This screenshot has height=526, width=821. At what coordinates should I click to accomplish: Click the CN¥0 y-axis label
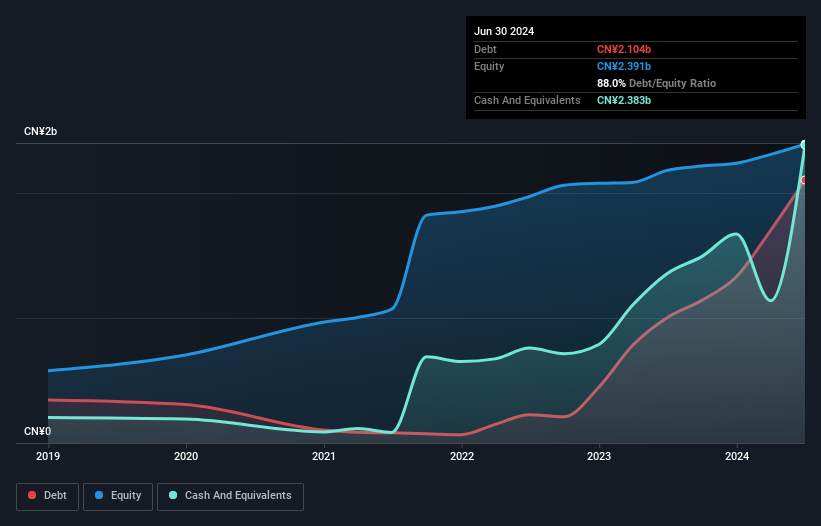click(x=38, y=431)
